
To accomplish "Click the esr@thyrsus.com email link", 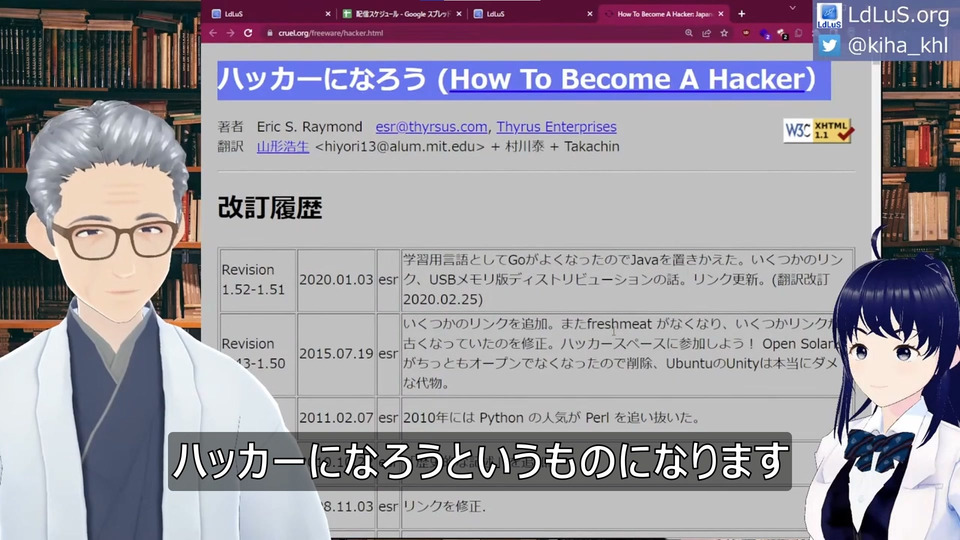I will tap(431, 127).
